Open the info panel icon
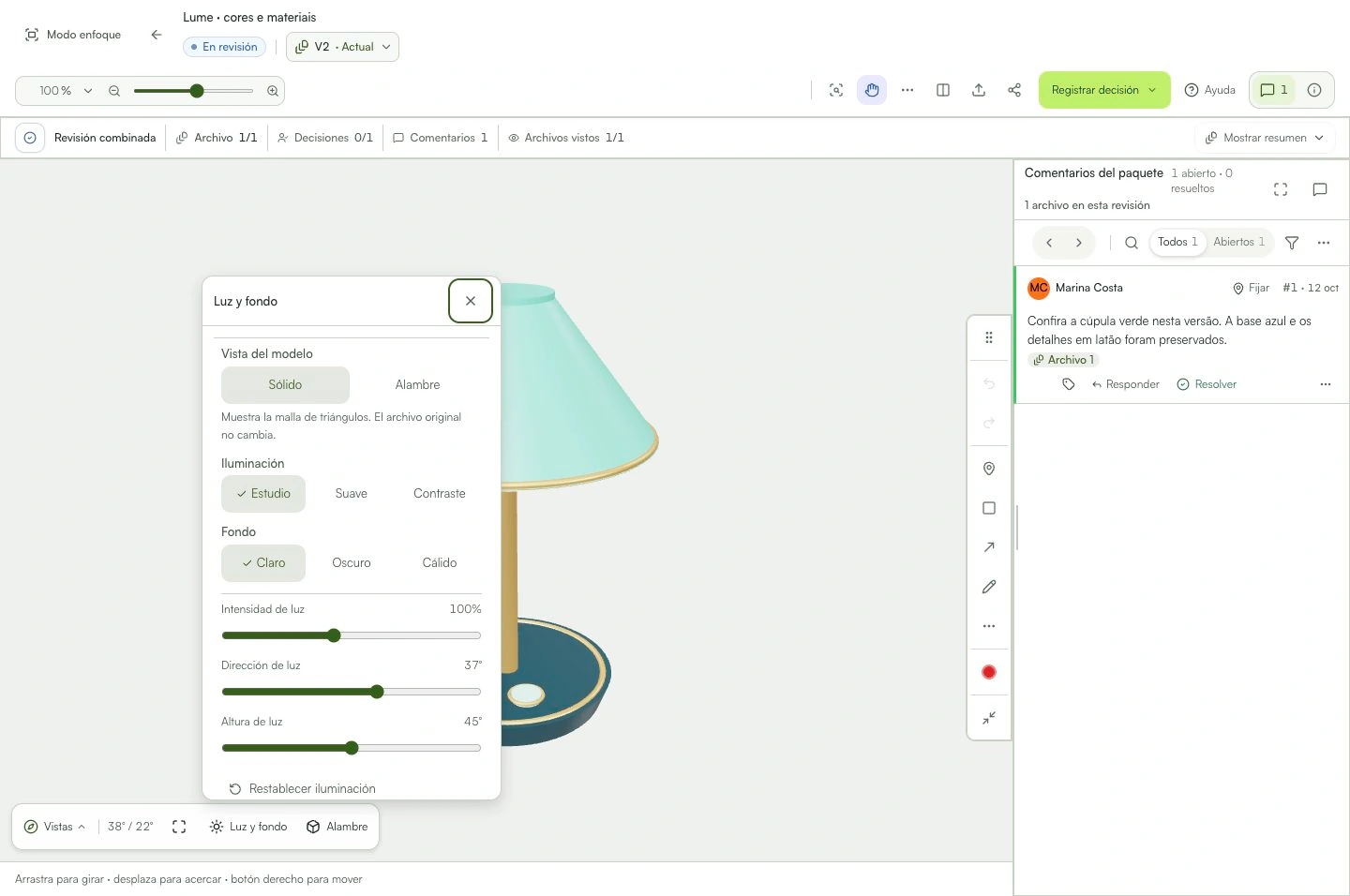 click(1314, 90)
